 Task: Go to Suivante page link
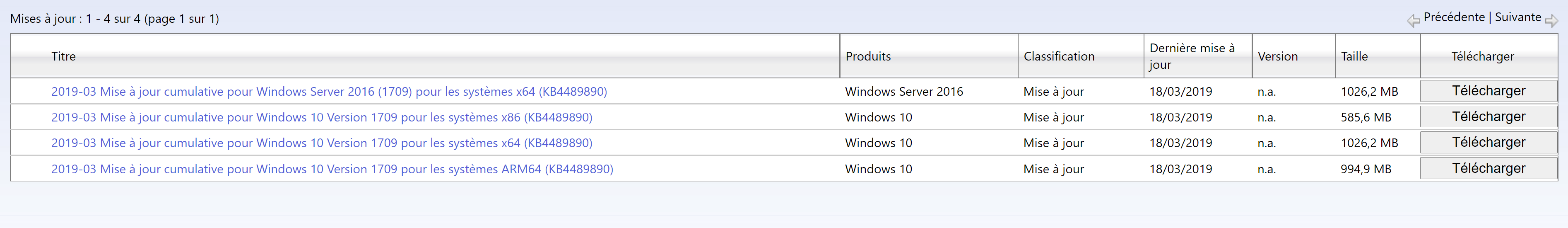click(1517, 17)
